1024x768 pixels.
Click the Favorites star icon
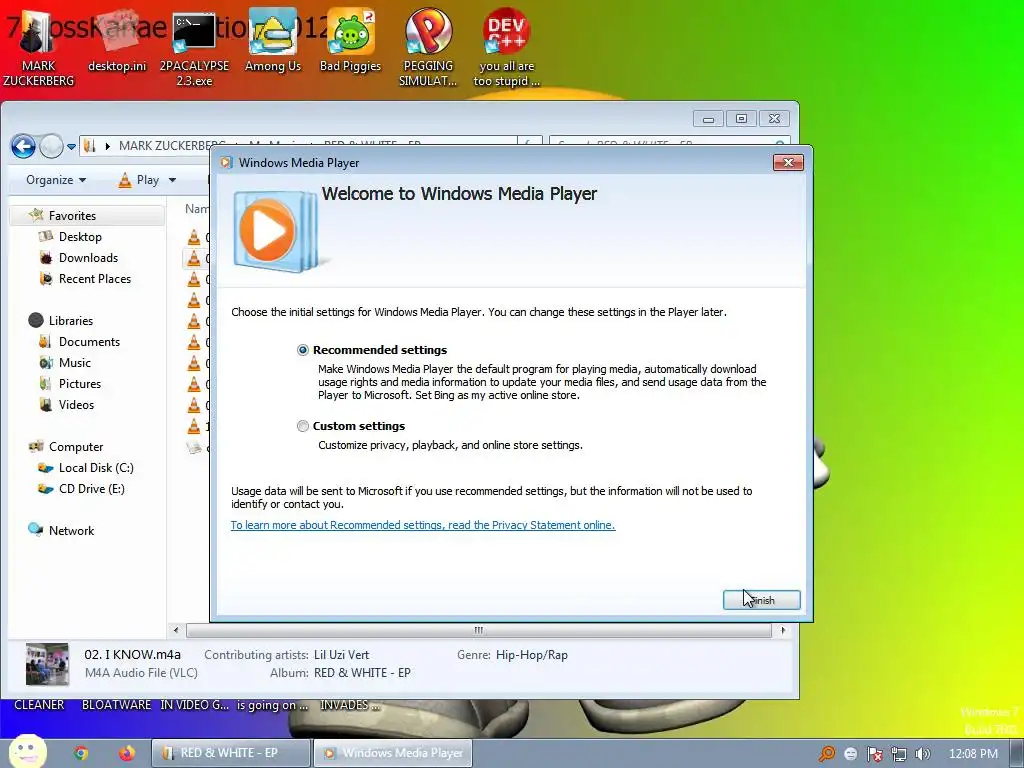pos(36,215)
